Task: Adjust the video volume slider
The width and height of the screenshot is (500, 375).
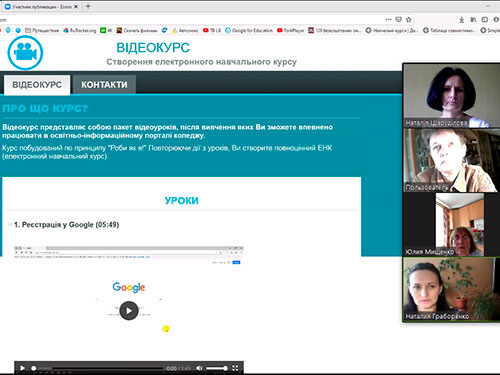Action: click(x=217, y=368)
